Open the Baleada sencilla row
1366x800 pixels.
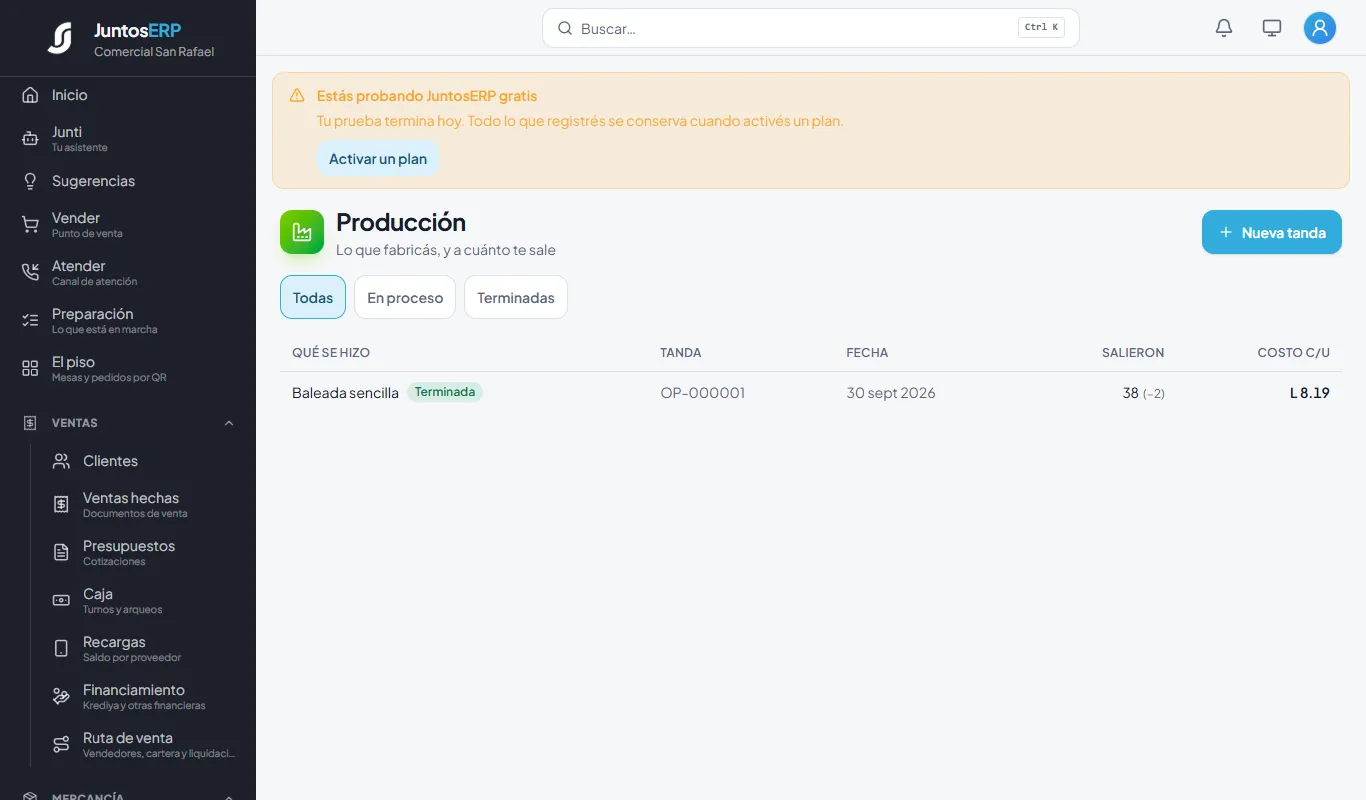pos(811,393)
